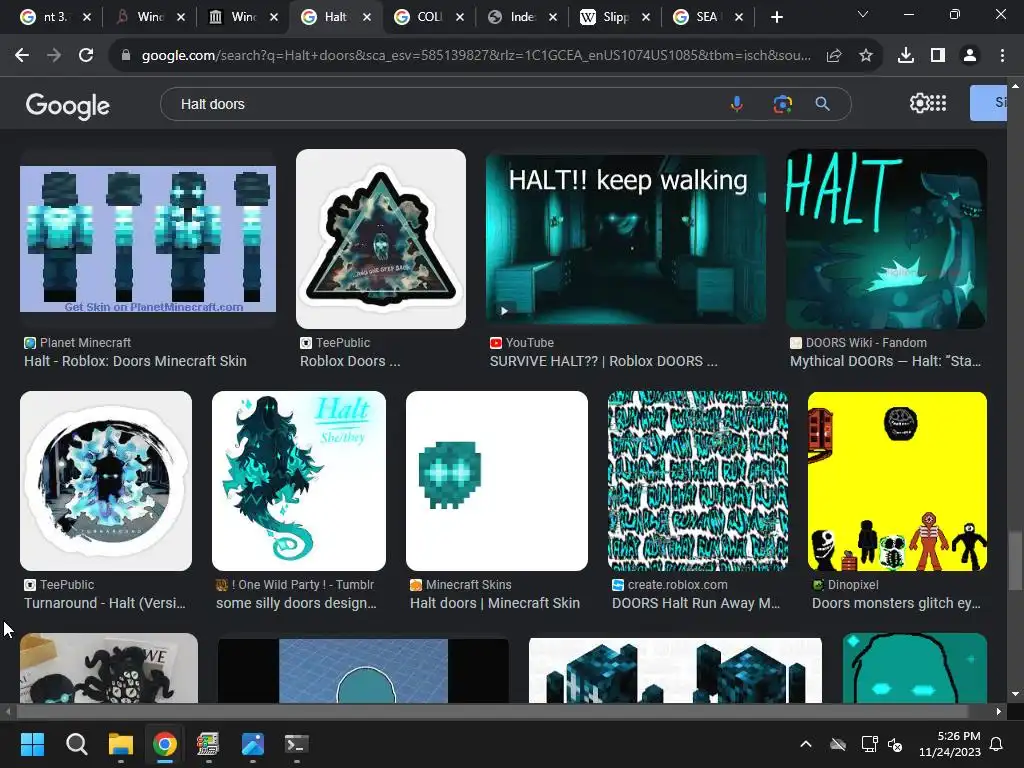
Task: Reload the Google Images page
Action: (x=86, y=56)
